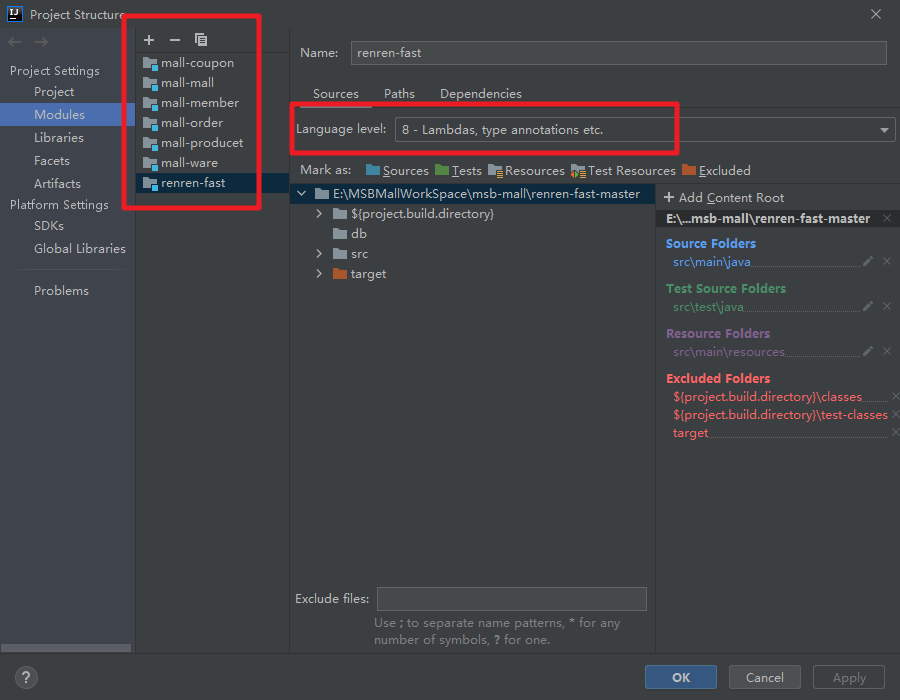Screen dimensions: 900x700
Task: Mark selected folder as Tests
Action: (458, 170)
